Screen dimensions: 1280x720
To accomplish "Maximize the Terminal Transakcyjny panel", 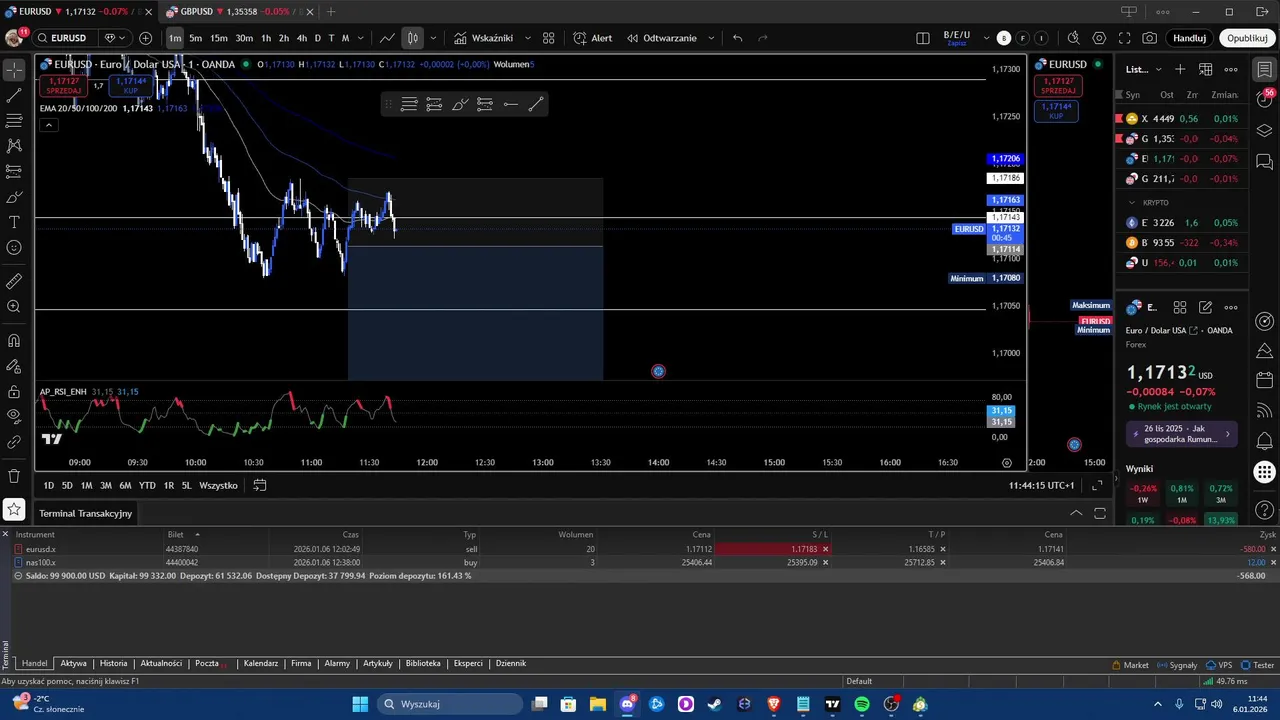I will tap(1100, 513).
